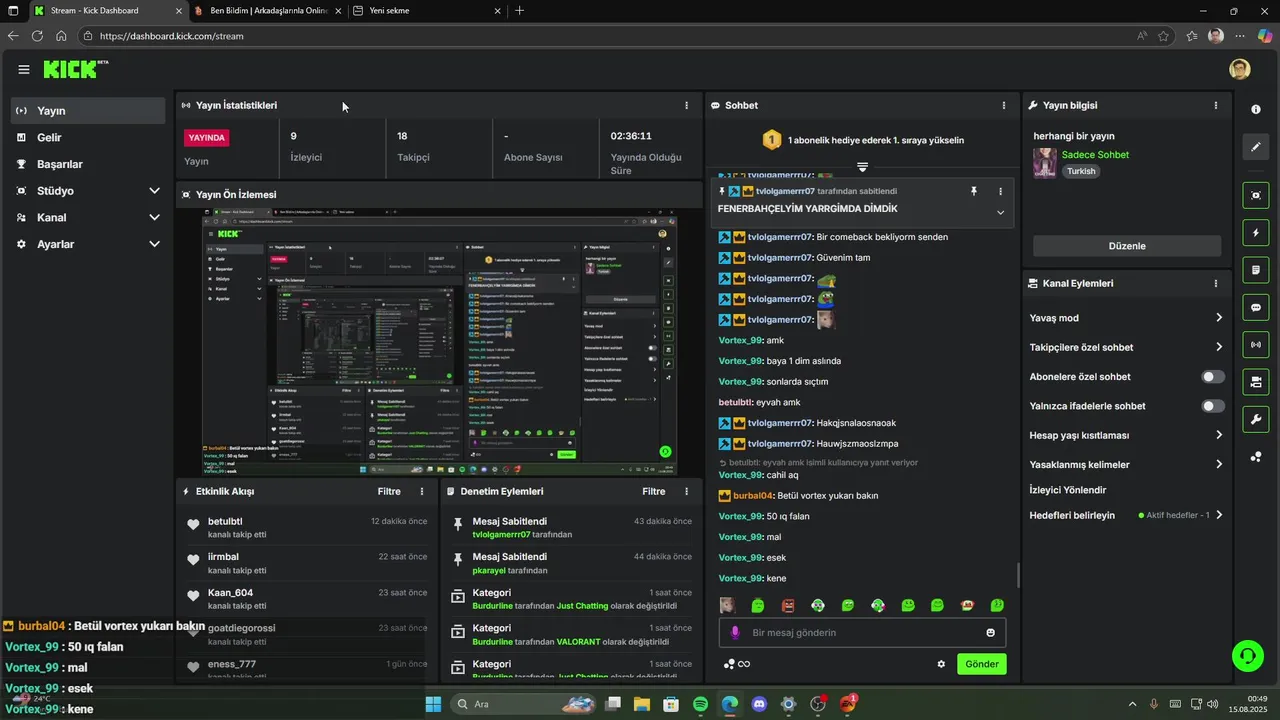
Task: Open Takipçilere özel sohbet arrow
Action: click(1219, 347)
